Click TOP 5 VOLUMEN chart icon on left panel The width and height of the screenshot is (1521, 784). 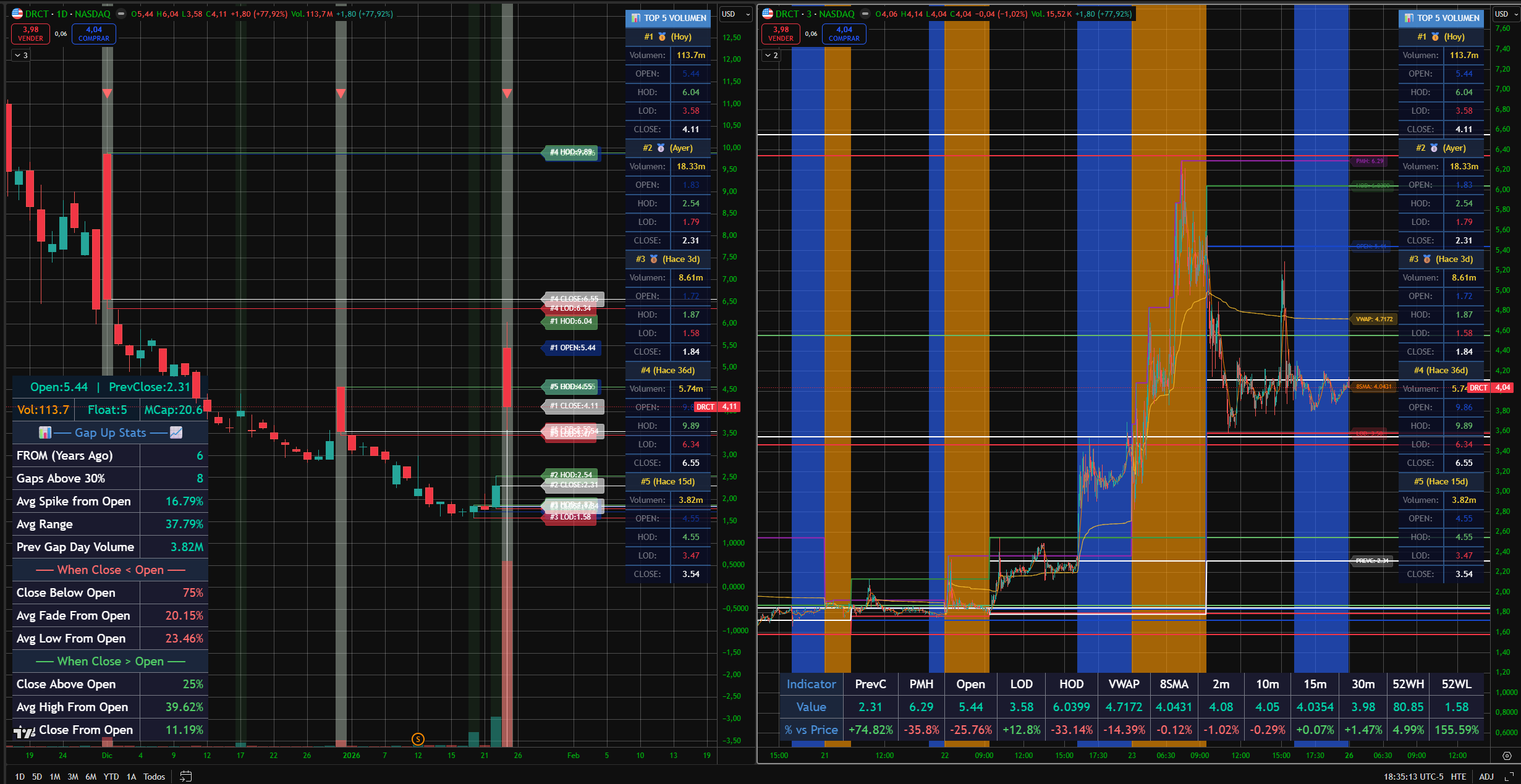[x=635, y=18]
